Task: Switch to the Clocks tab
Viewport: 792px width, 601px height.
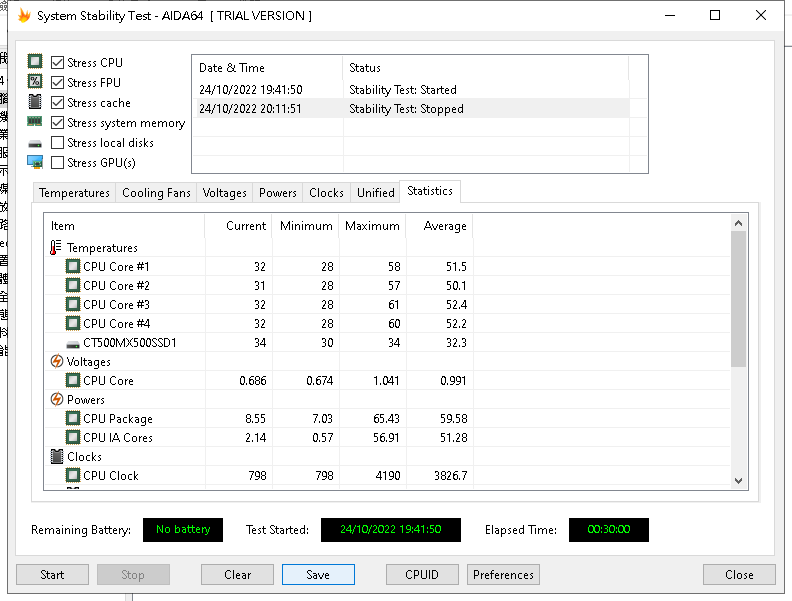Action: click(x=326, y=193)
